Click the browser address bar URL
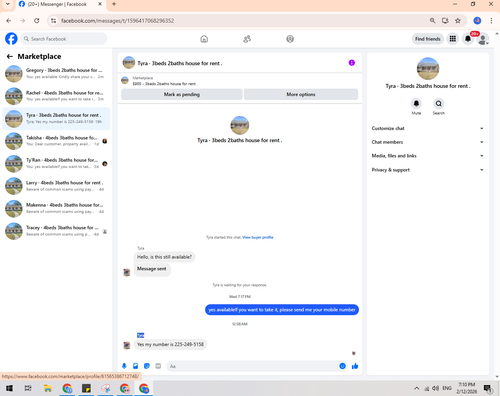500x396 pixels. (117, 21)
